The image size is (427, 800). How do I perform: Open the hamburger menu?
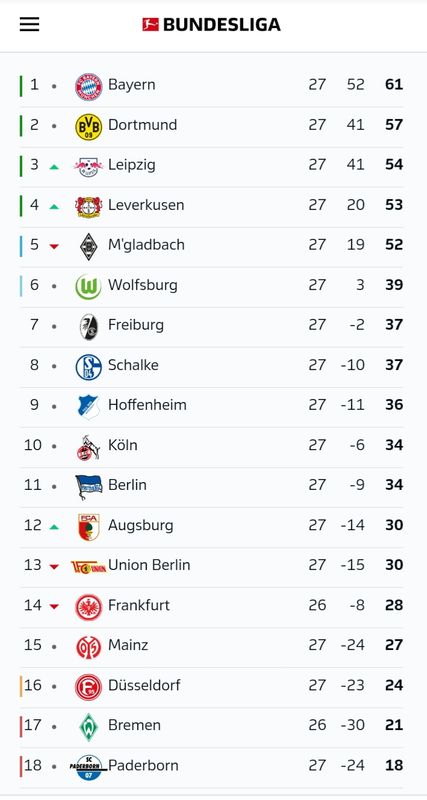(30, 24)
